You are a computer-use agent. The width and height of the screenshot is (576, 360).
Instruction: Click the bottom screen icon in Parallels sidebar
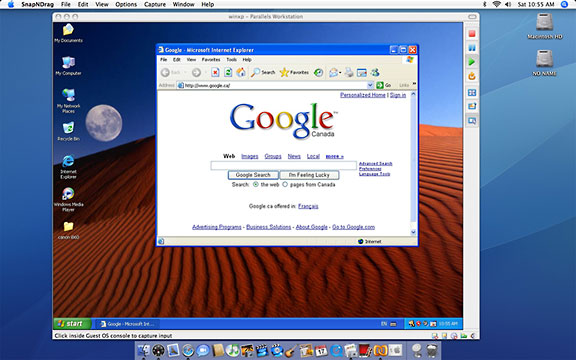pos(472,120)
